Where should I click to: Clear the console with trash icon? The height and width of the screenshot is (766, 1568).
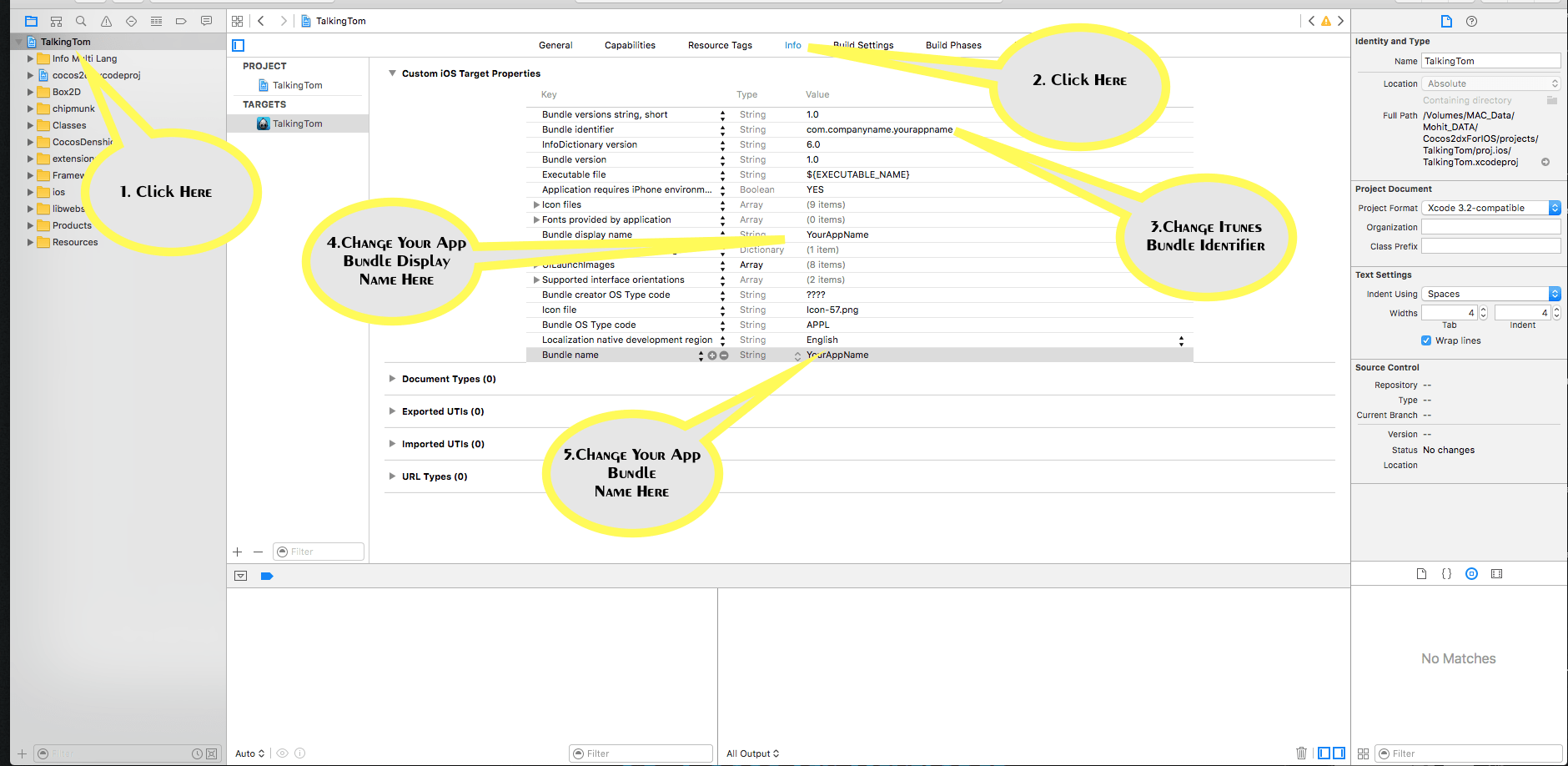click(x=1301, y=753)
